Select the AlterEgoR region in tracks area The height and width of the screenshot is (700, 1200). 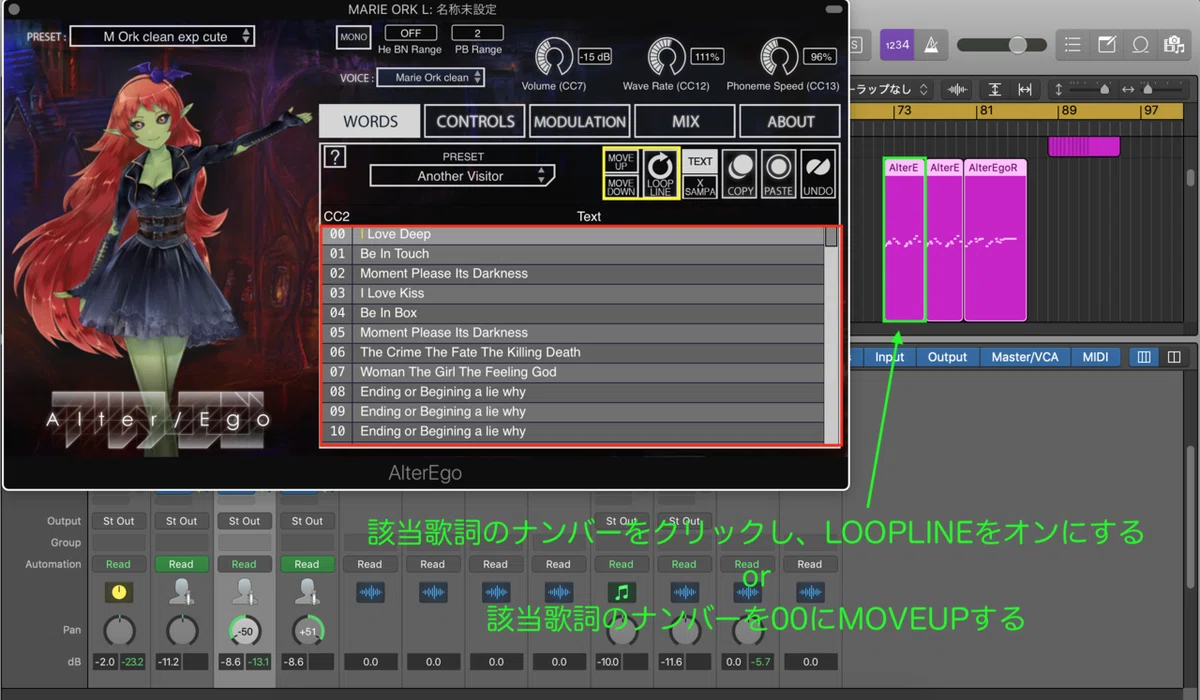tap(995, 240)
